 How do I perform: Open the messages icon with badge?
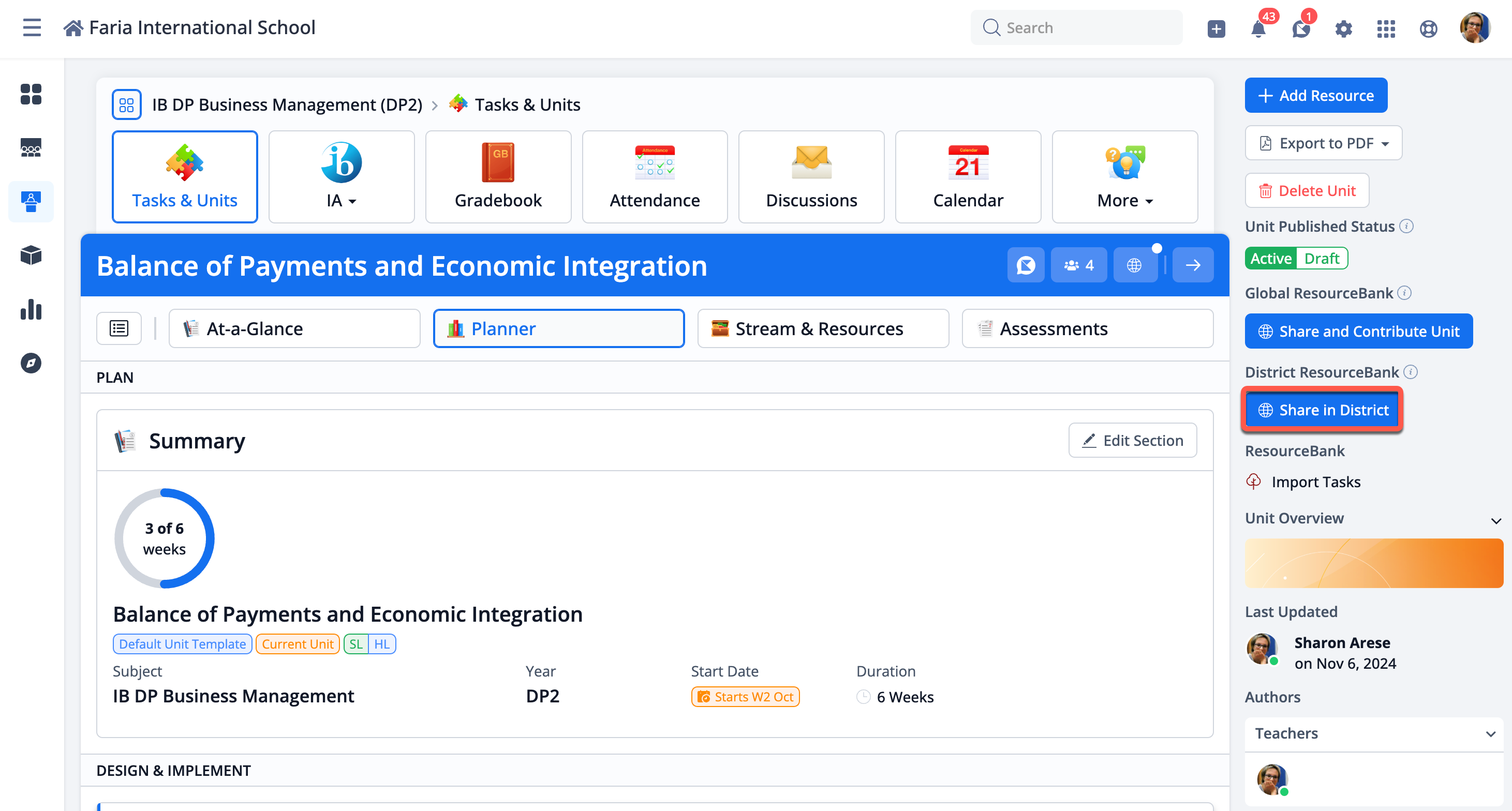tap(1301, 27)
